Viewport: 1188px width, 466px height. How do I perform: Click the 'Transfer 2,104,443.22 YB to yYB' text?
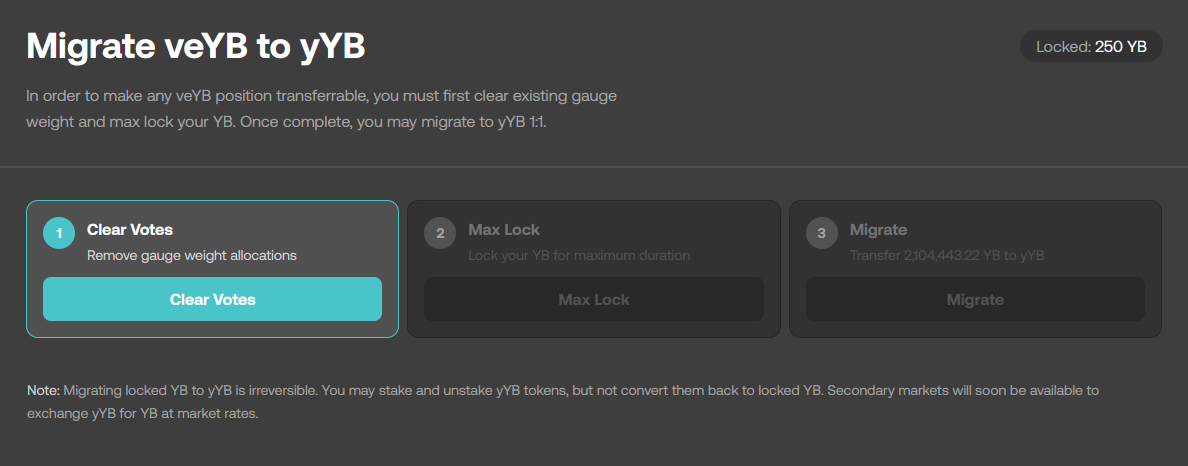(x=947, y=255)
